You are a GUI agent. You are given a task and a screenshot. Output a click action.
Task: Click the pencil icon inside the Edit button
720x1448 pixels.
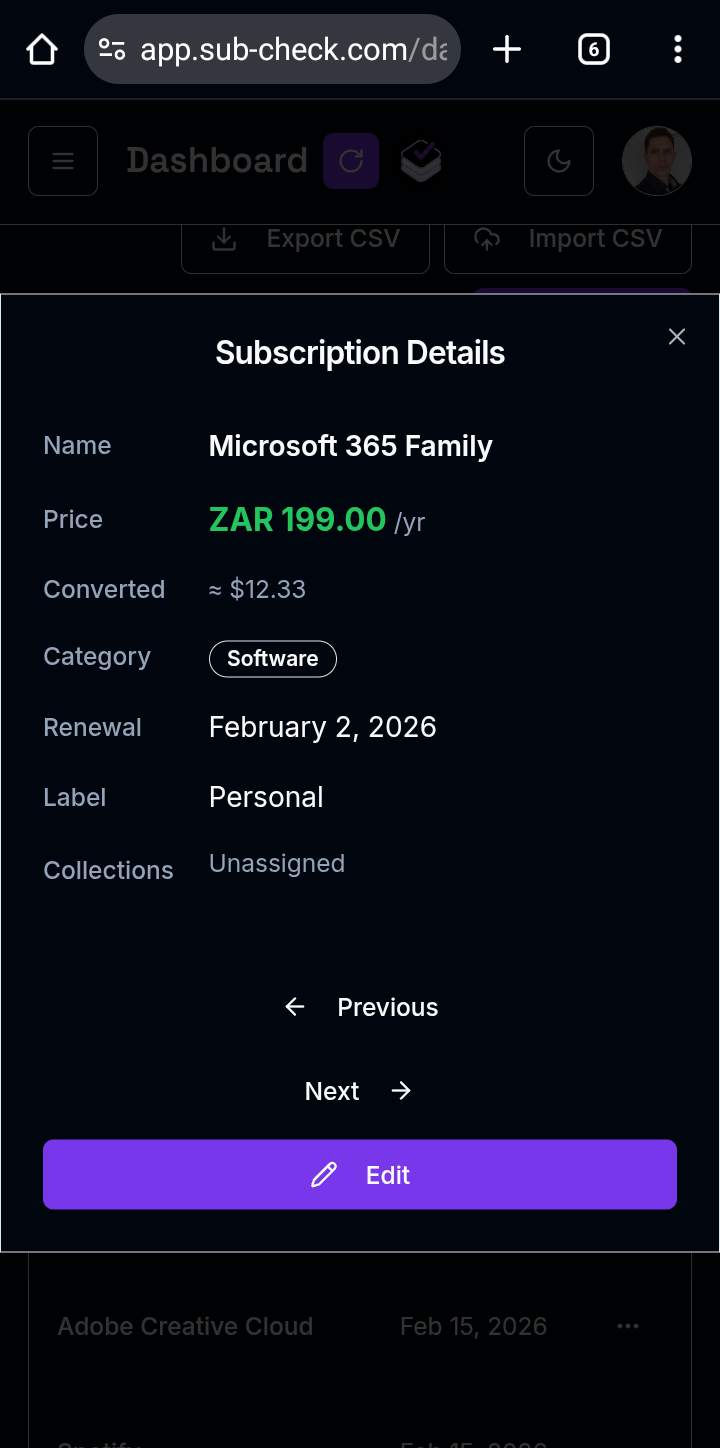pos(323,1174)
